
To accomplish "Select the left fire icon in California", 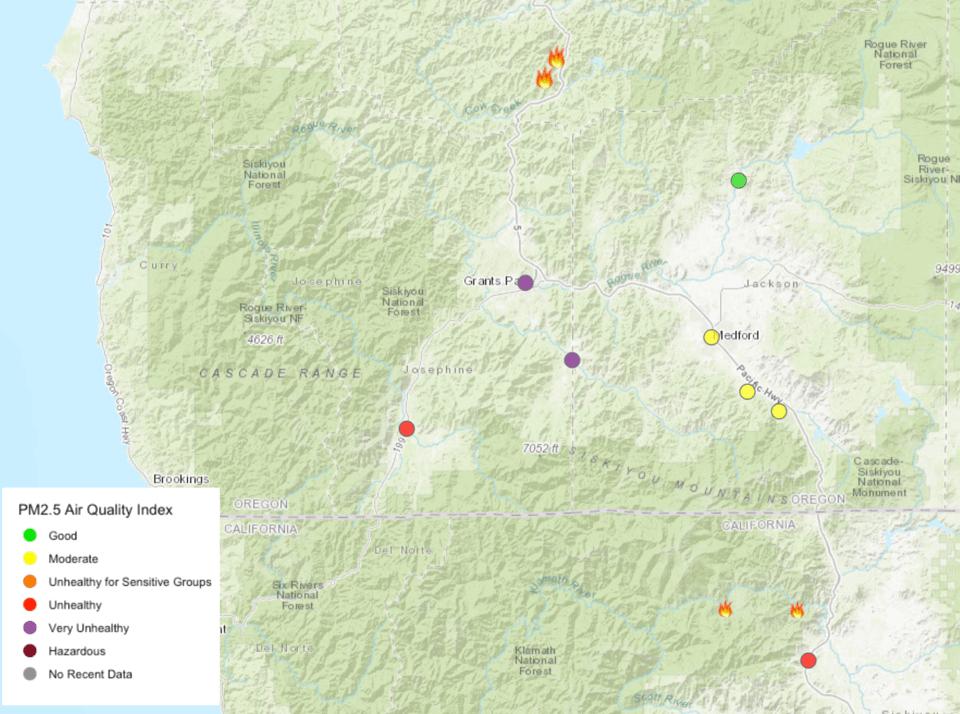I will 725,608.
